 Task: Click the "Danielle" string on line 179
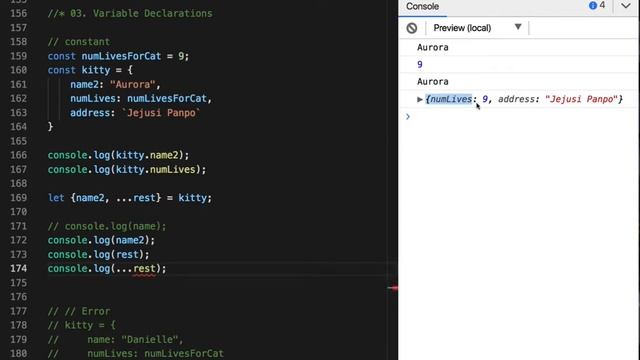pyautogui.click(x=149, y=340)
